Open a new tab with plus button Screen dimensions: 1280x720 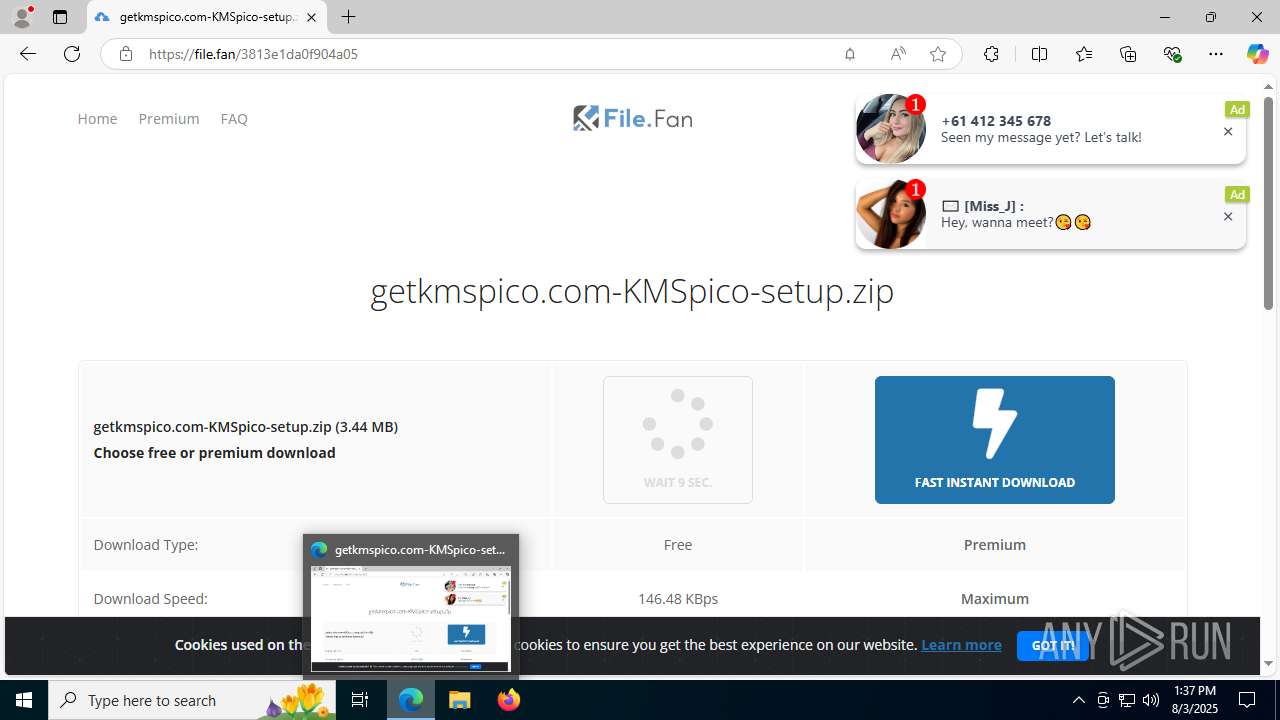348,17
